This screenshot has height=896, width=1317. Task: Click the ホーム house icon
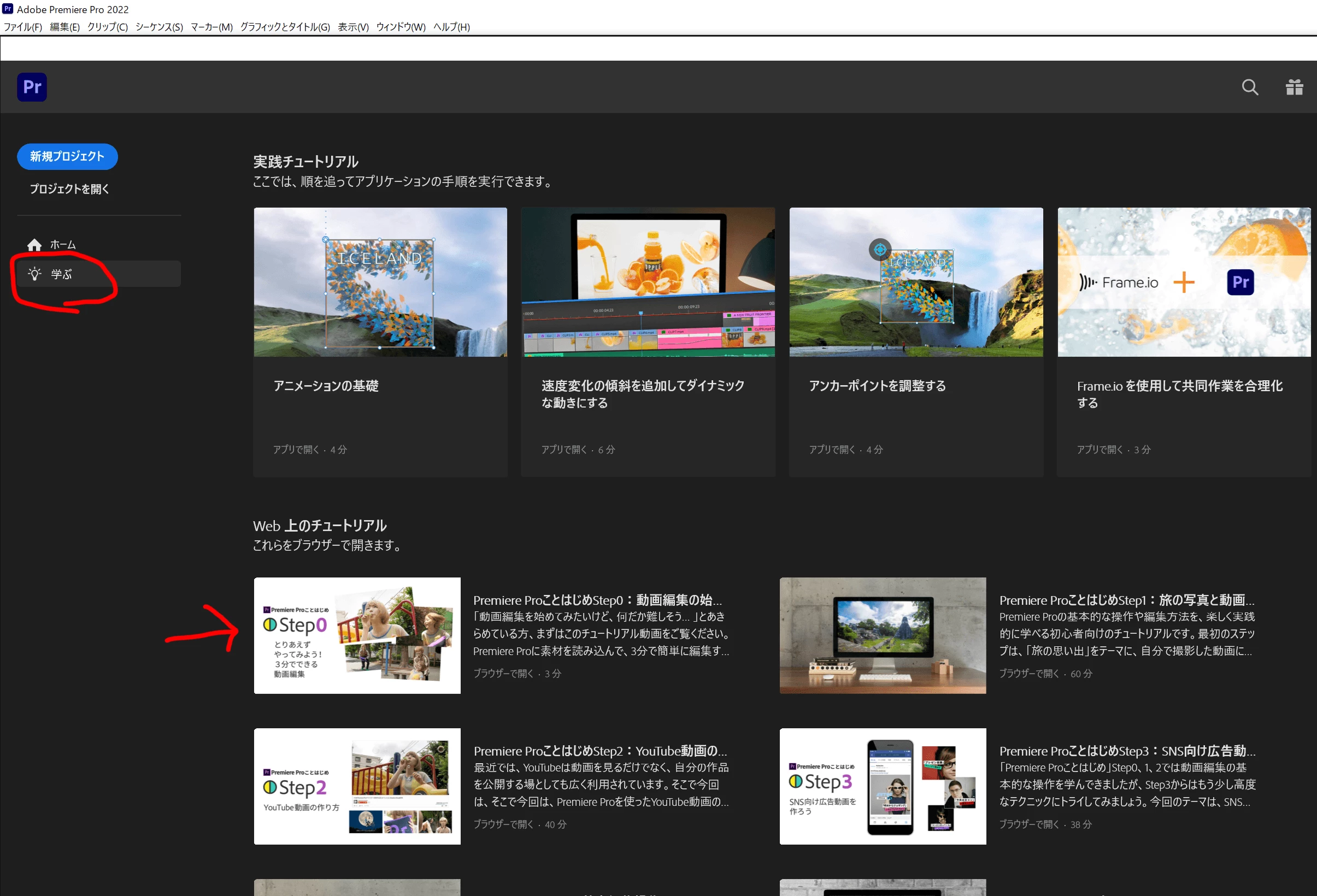coord(34,245)
